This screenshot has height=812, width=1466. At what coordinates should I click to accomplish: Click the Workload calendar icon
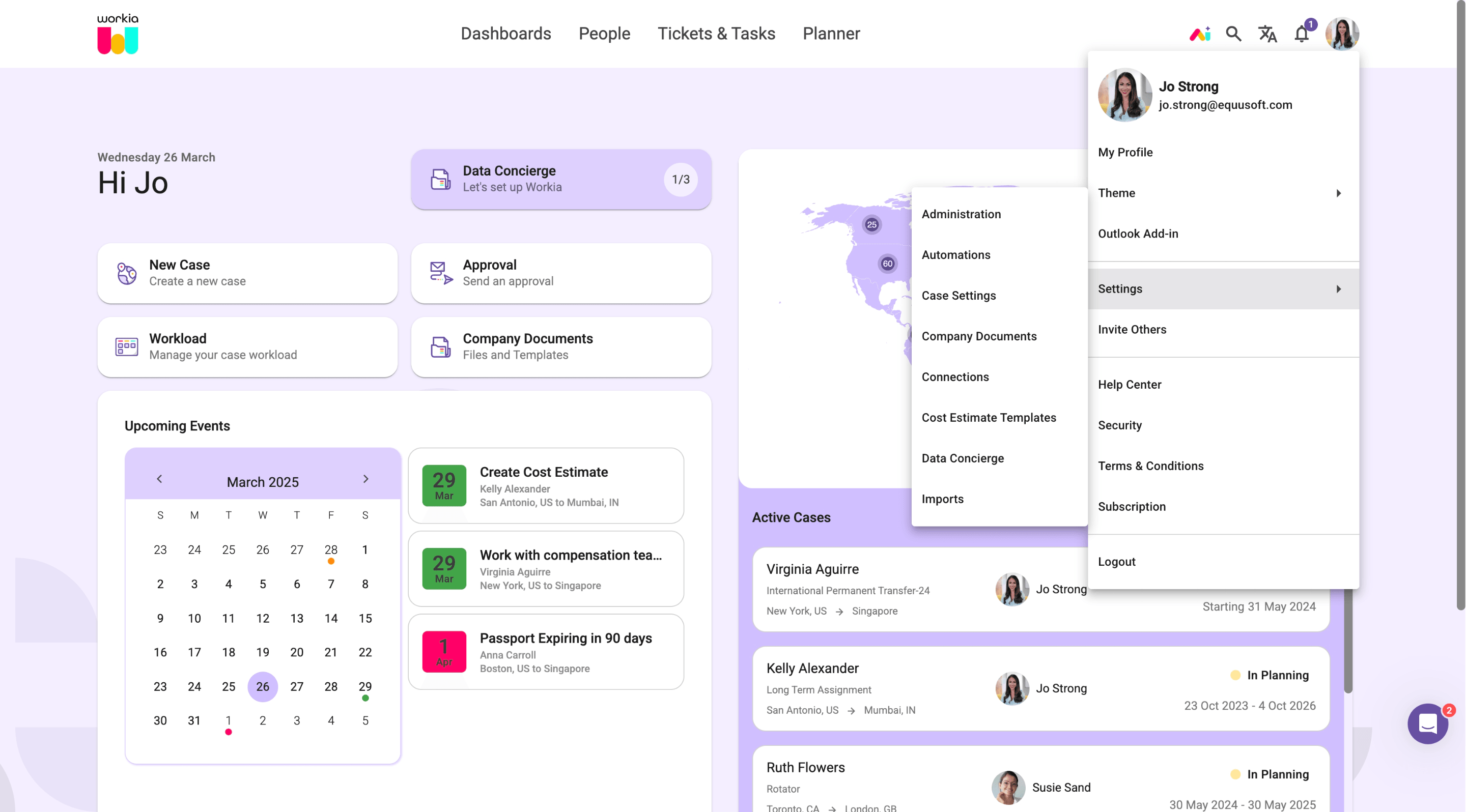tap(126, 347)
